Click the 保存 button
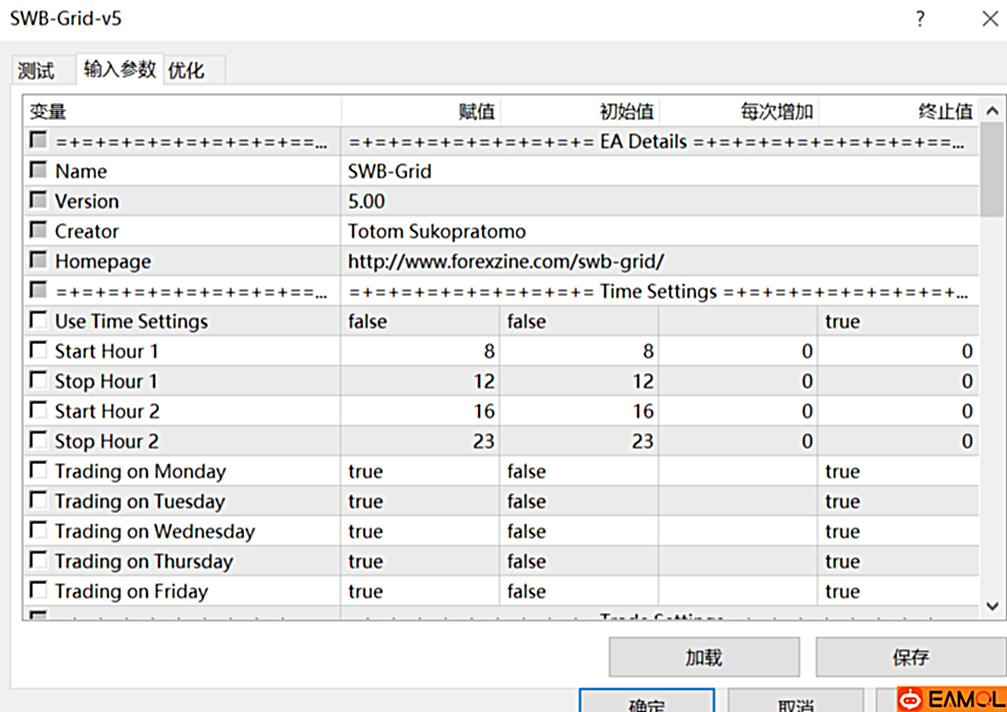Viewport: 1007px width, 712px height. [x=911, y=657]
